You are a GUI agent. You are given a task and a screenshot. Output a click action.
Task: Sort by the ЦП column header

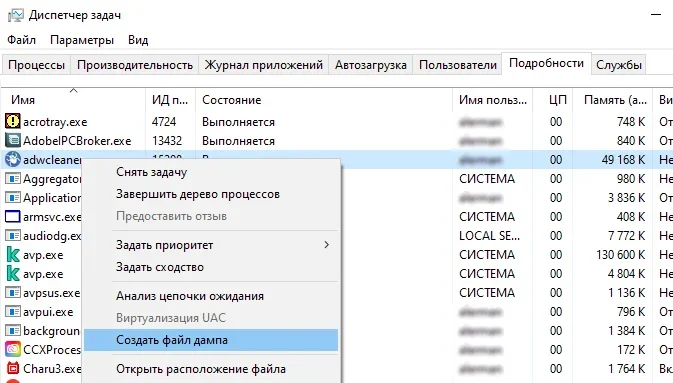(x=552, y=100)
